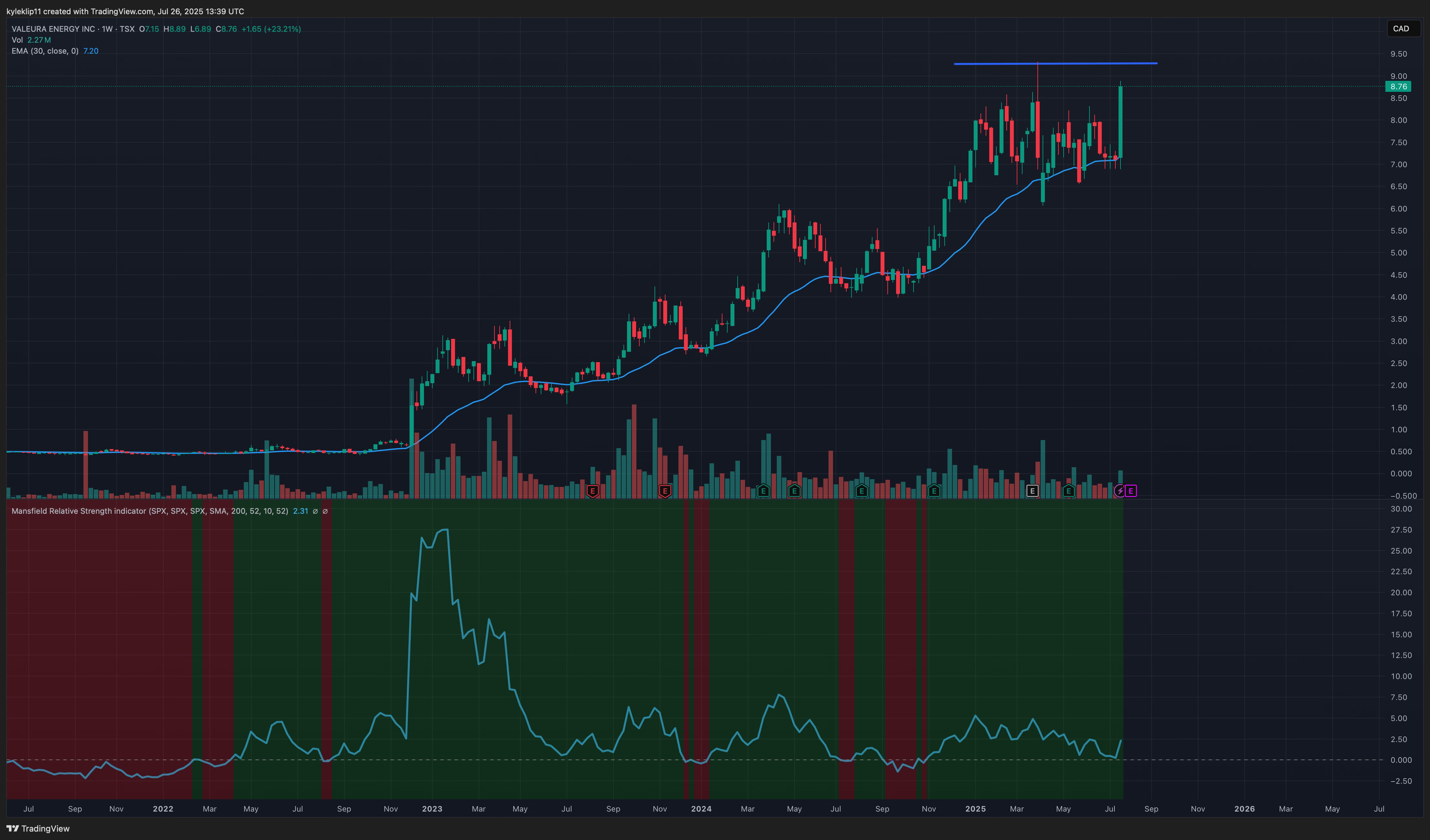Click the Vol indicator legend label
1430x840 pixels.
[x=17, y=40]
